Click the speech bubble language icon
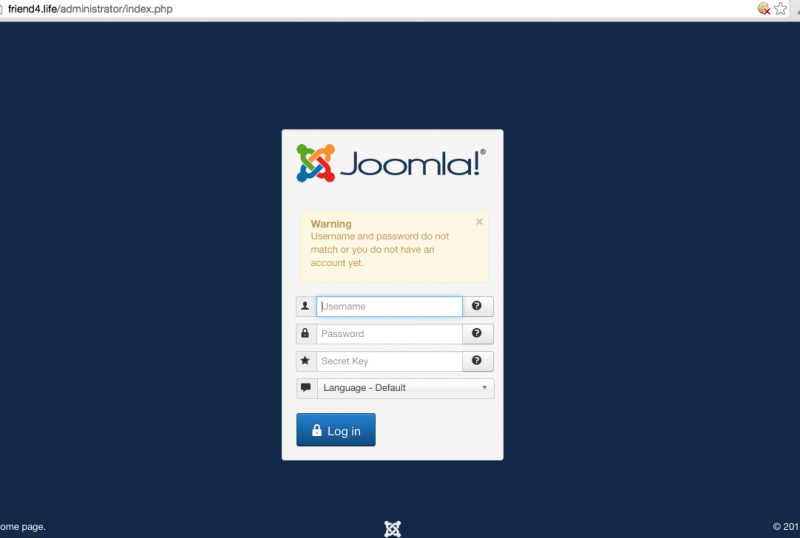The height and width of the screenshot is (538, 800). point(306,388)
